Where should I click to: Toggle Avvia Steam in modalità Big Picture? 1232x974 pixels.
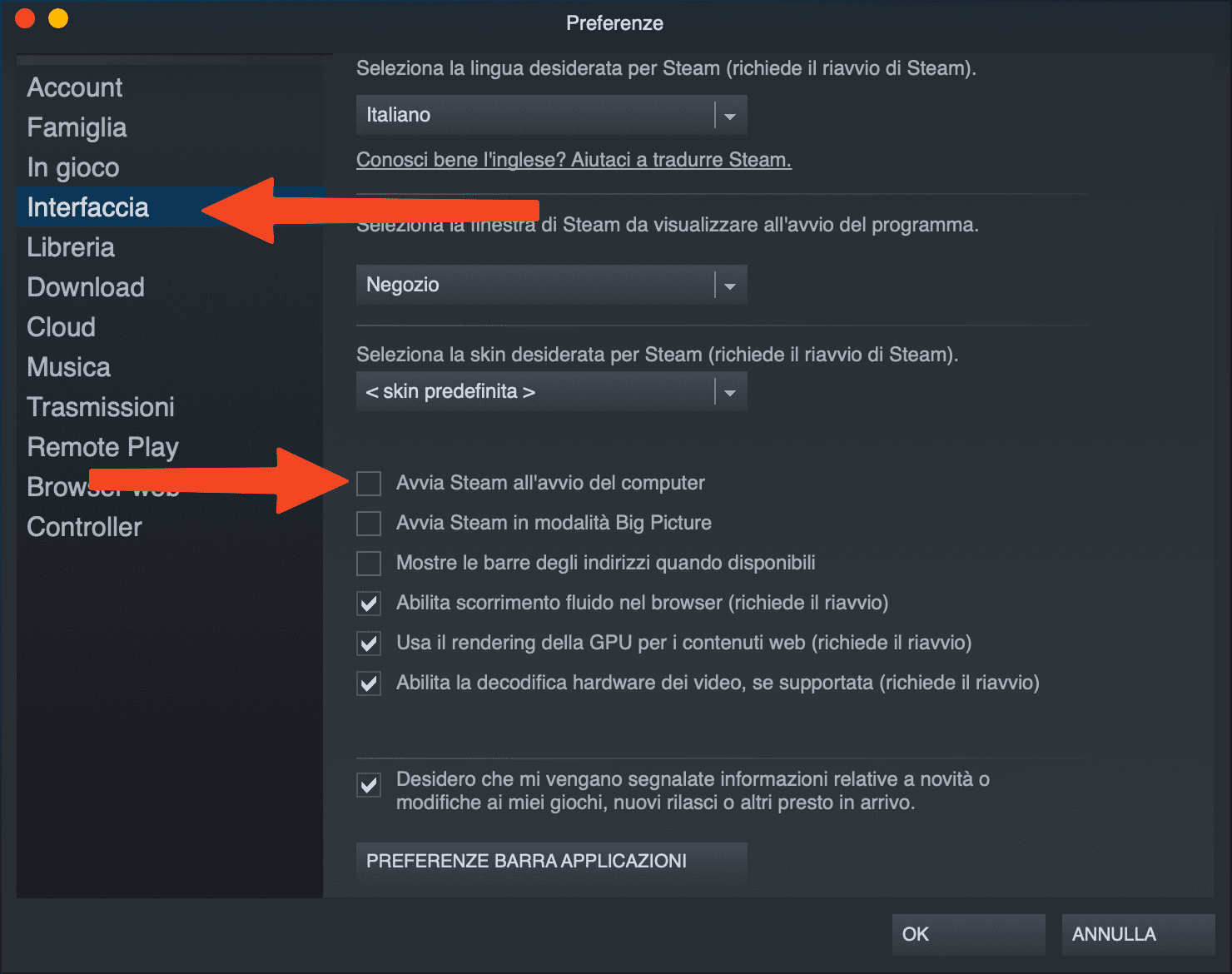(x=369, y=524)
